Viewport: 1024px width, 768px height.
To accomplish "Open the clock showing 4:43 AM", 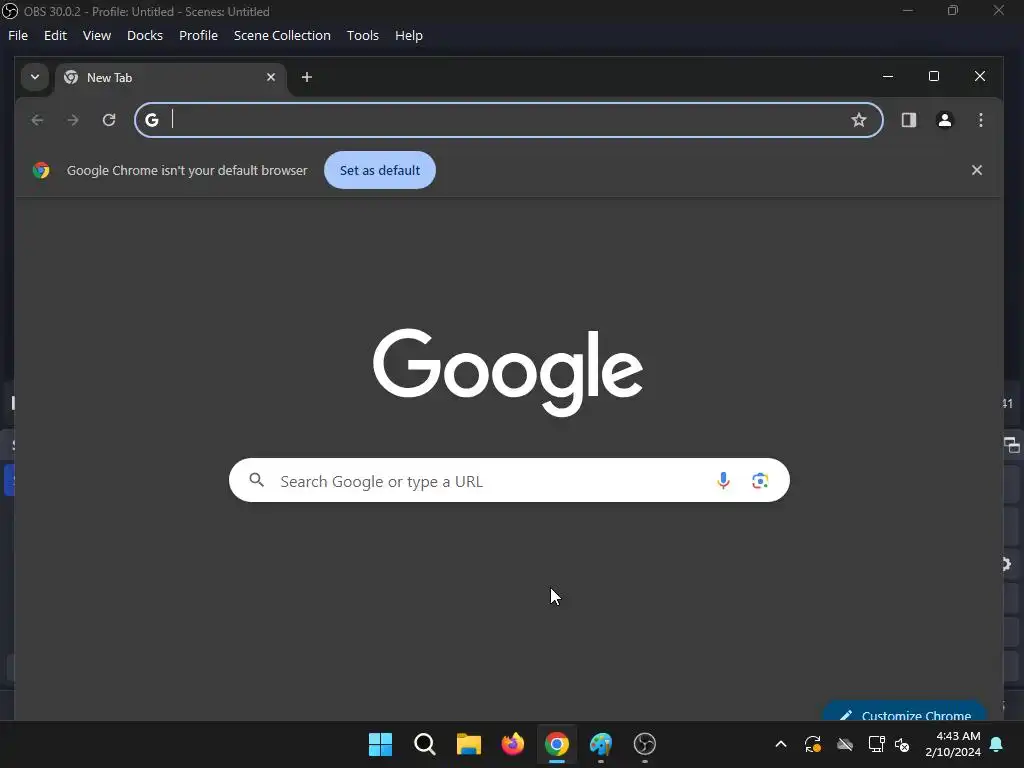I will [x=953, y=744].
